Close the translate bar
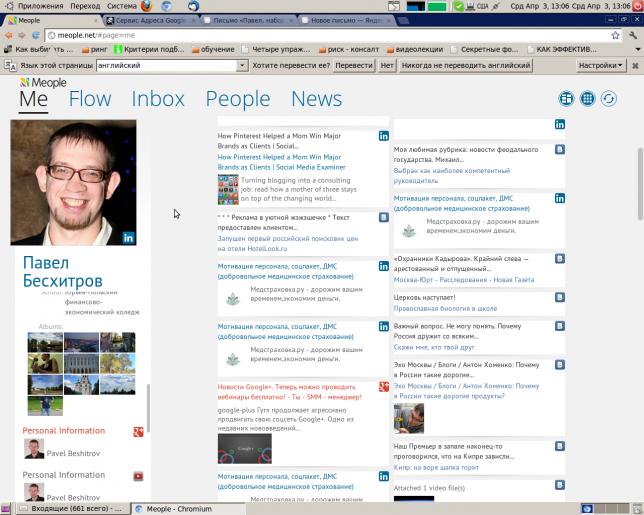The width and height of the screenshot is (644, 515). tap(635, 65)
